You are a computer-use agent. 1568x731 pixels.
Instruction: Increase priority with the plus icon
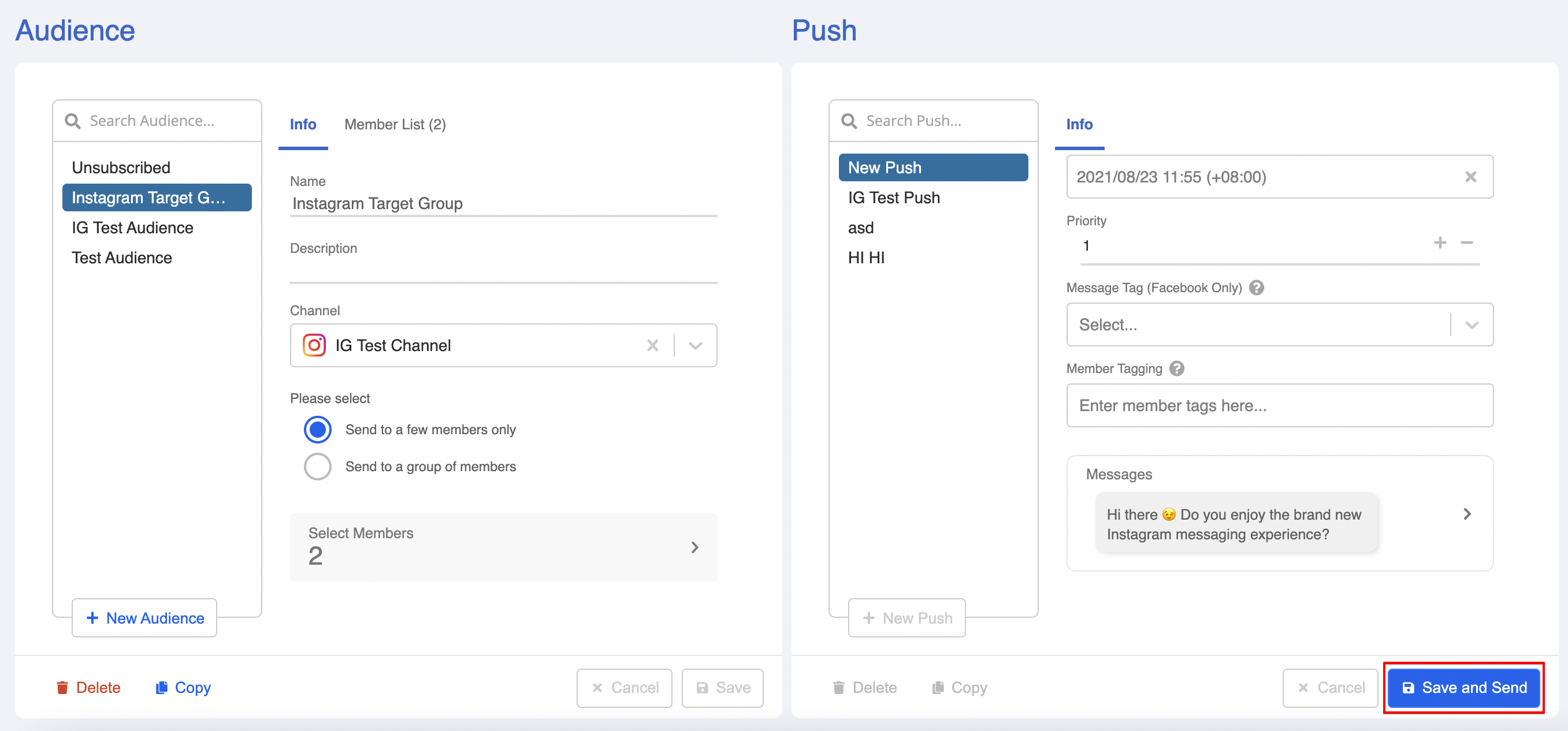click(x=1440, y=243)
